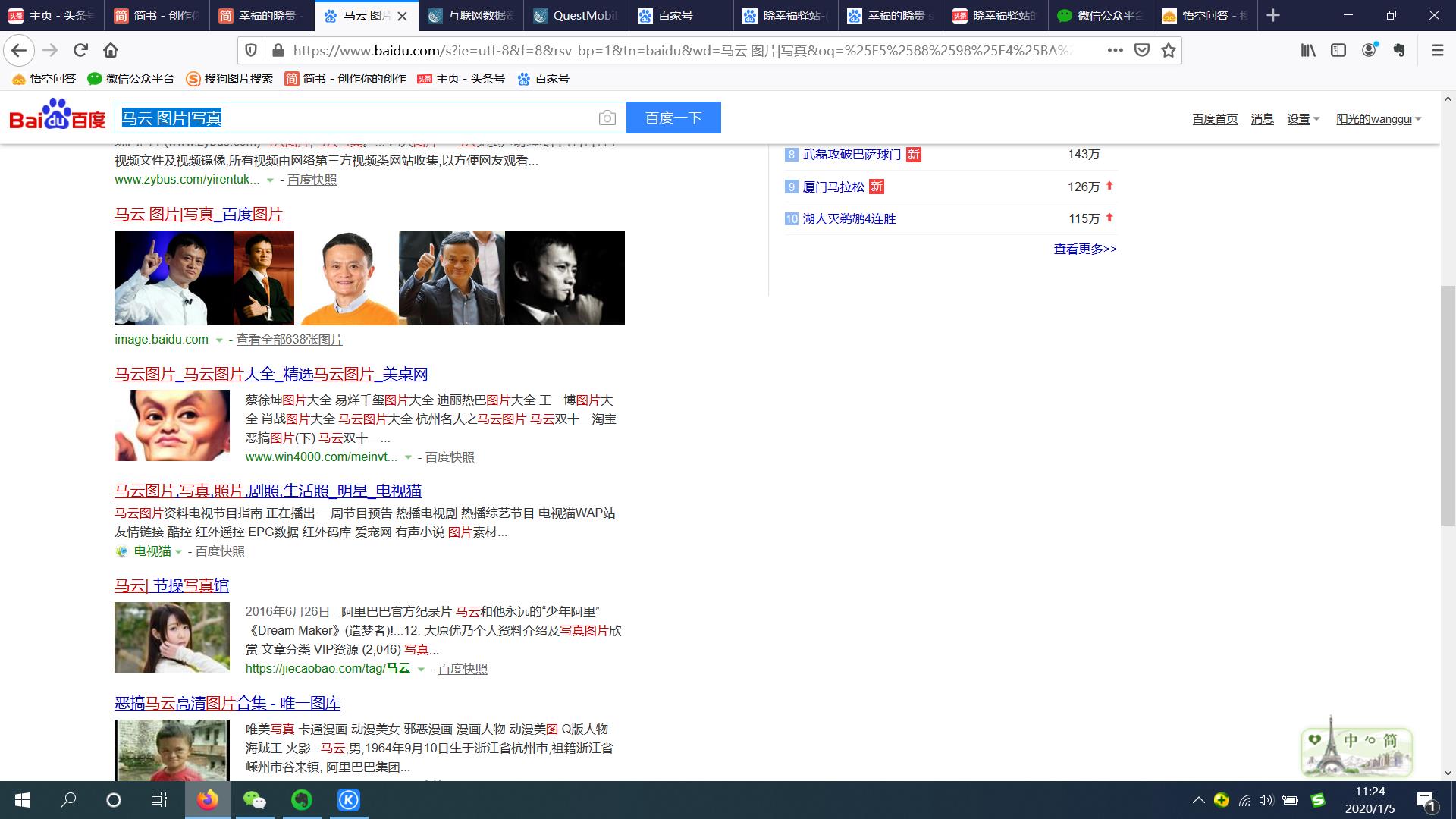Switch to 主页 - 头条号 tab
The image size is (1456, 819).
click(x=53, y=16)
